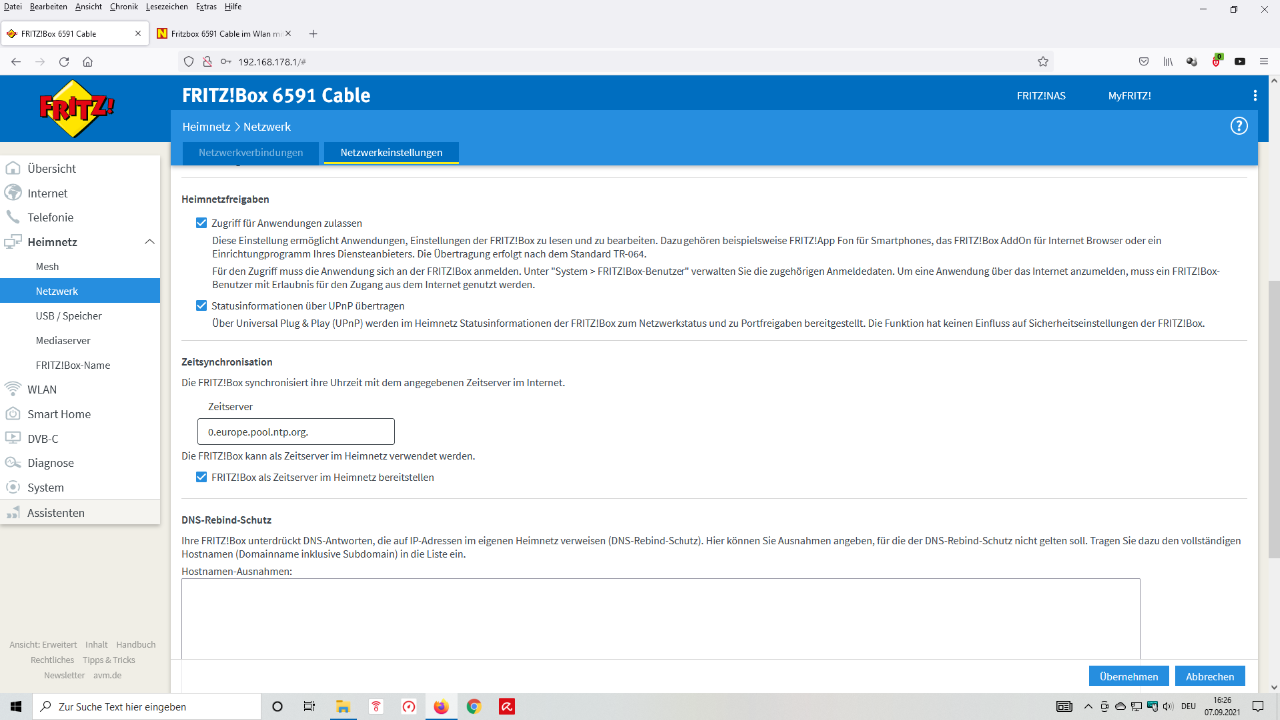Open Firefox hamburger menu
The image size is (1280, 720).
(1264, 61)
